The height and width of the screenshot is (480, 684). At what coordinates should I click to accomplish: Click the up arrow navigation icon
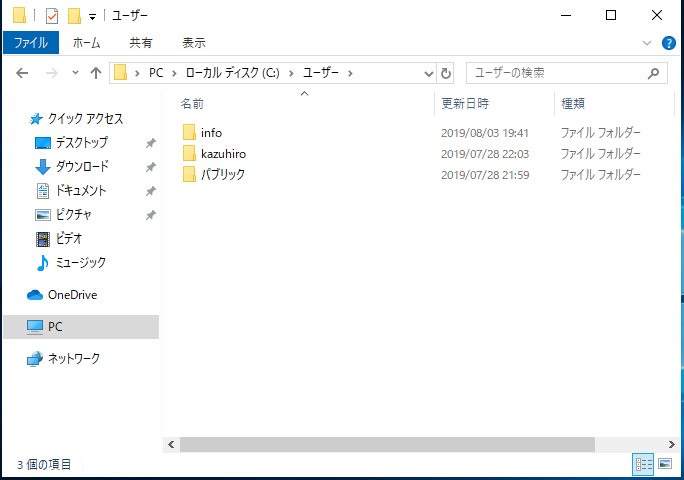point(96,73)
